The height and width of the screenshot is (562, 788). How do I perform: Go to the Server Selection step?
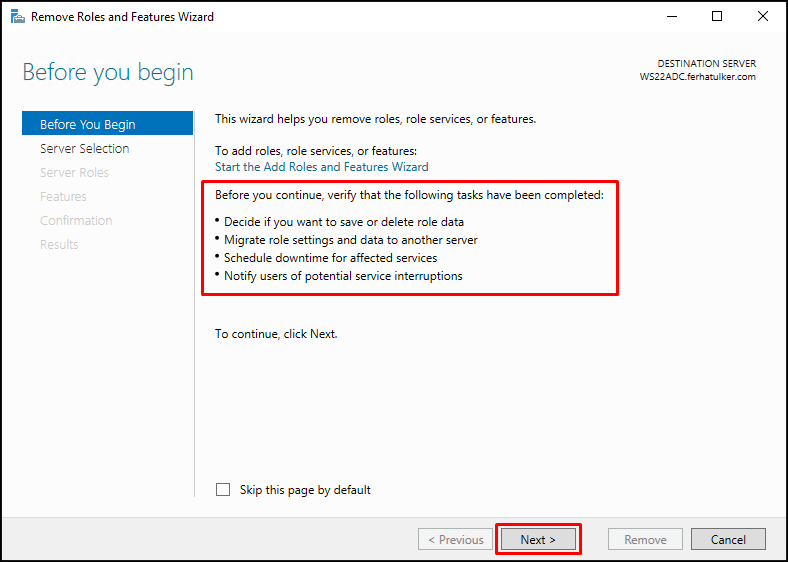84,148
